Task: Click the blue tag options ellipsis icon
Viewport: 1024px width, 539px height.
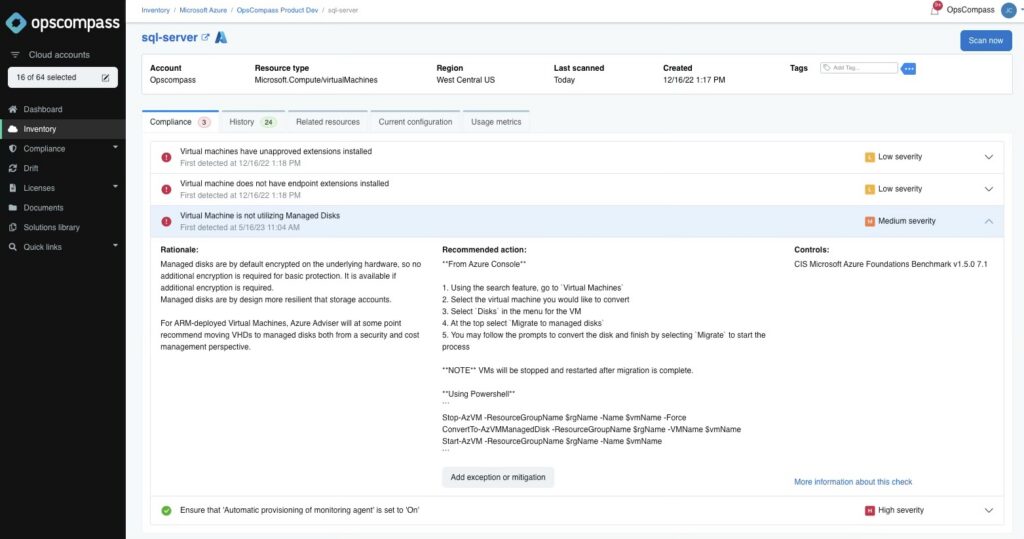Action: pyautogui.click(x=908, y=68)
